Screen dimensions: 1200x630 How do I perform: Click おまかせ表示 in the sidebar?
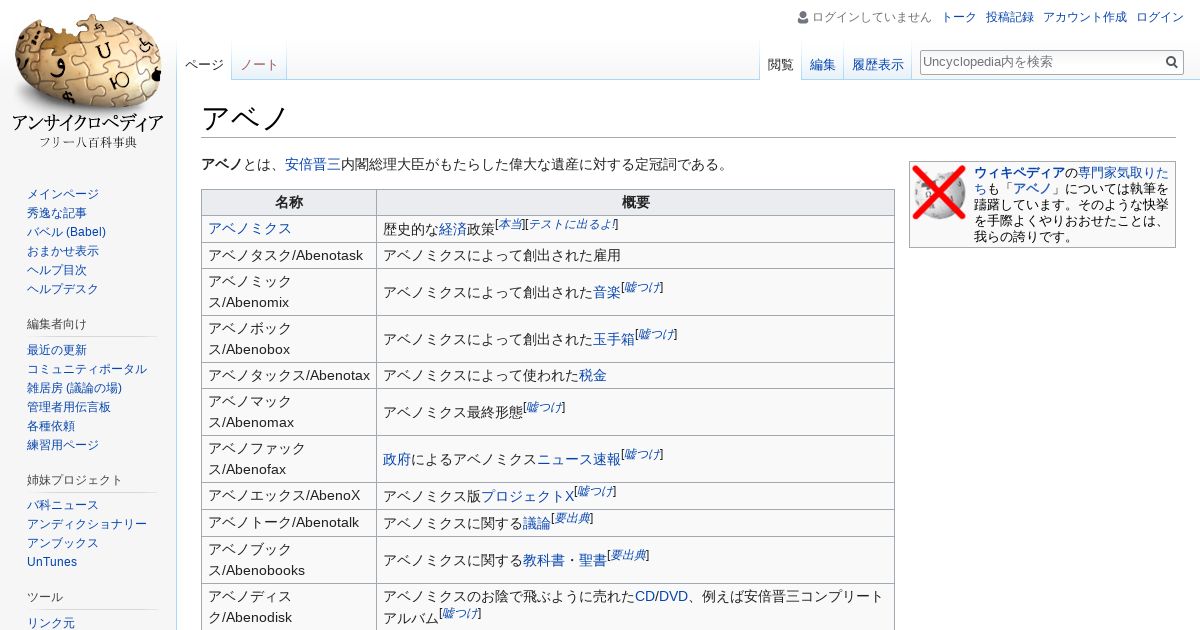click(63, 251)
